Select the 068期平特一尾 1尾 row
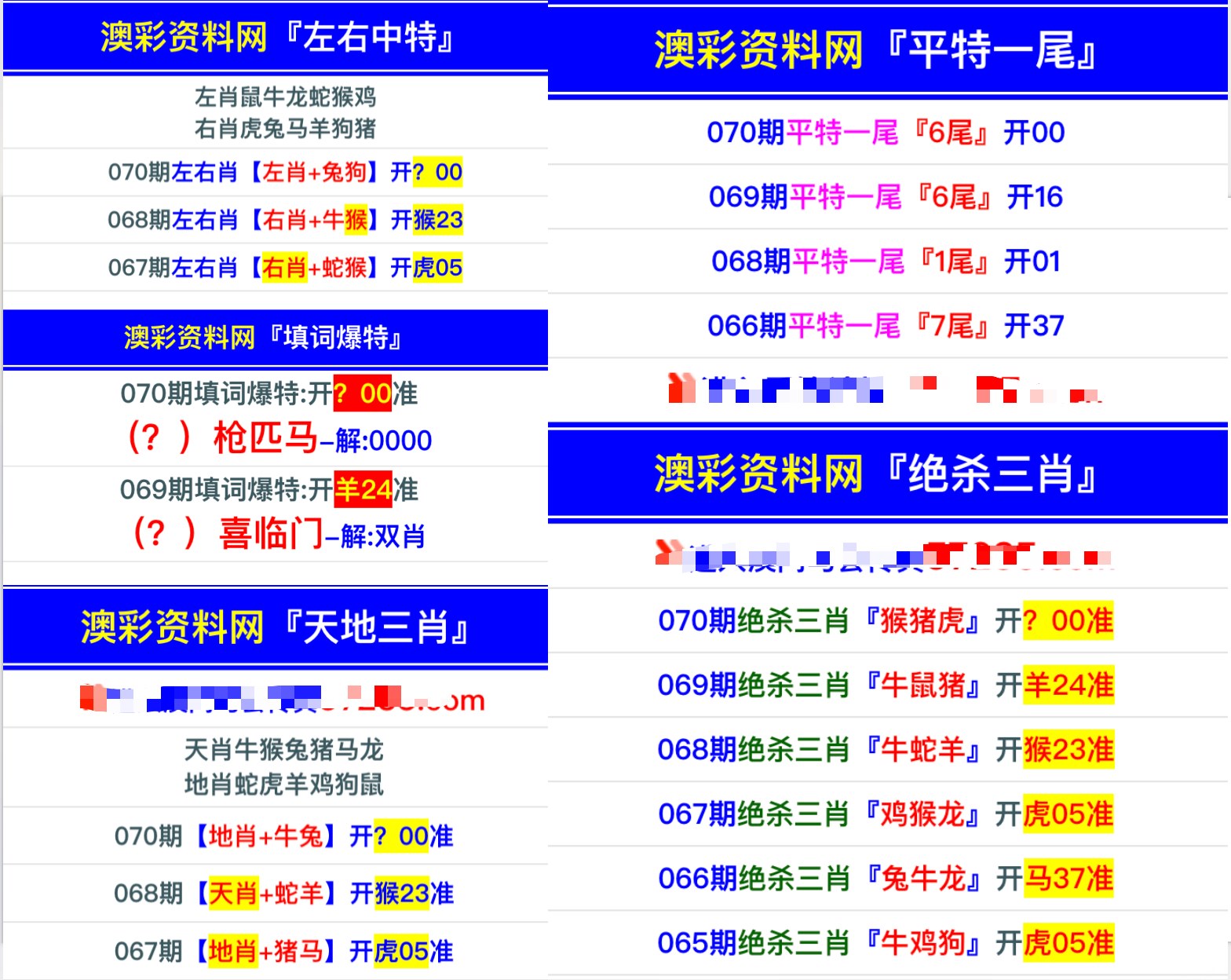Screen dimensions: 1231x980 (886, 261)
